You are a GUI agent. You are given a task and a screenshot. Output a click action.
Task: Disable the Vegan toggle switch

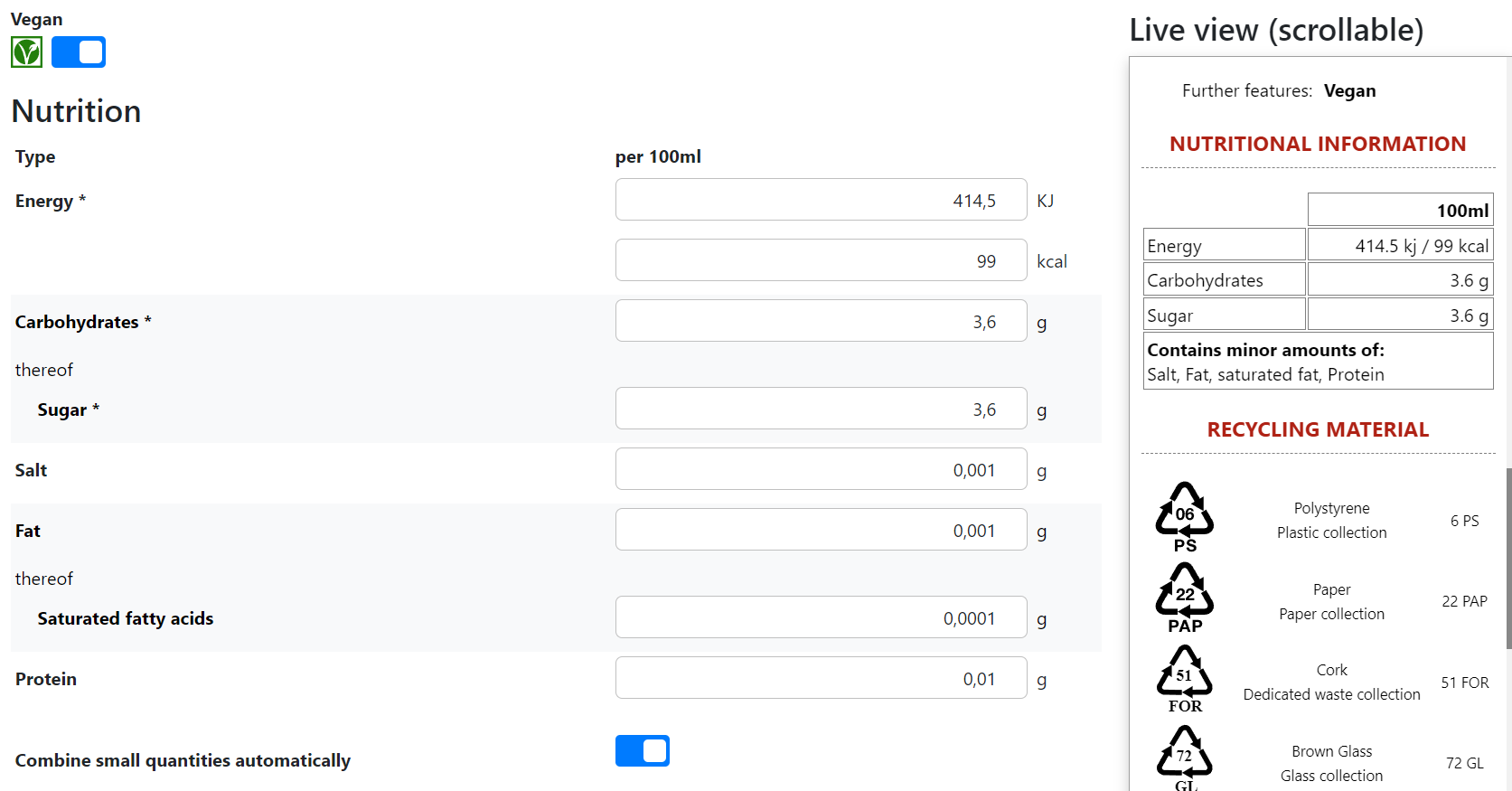coord(79,52)
